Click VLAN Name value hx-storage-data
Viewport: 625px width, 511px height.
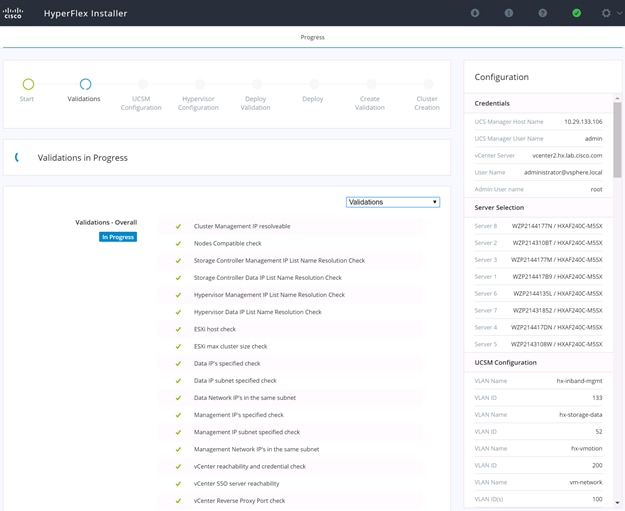click(x=581, y=415)
